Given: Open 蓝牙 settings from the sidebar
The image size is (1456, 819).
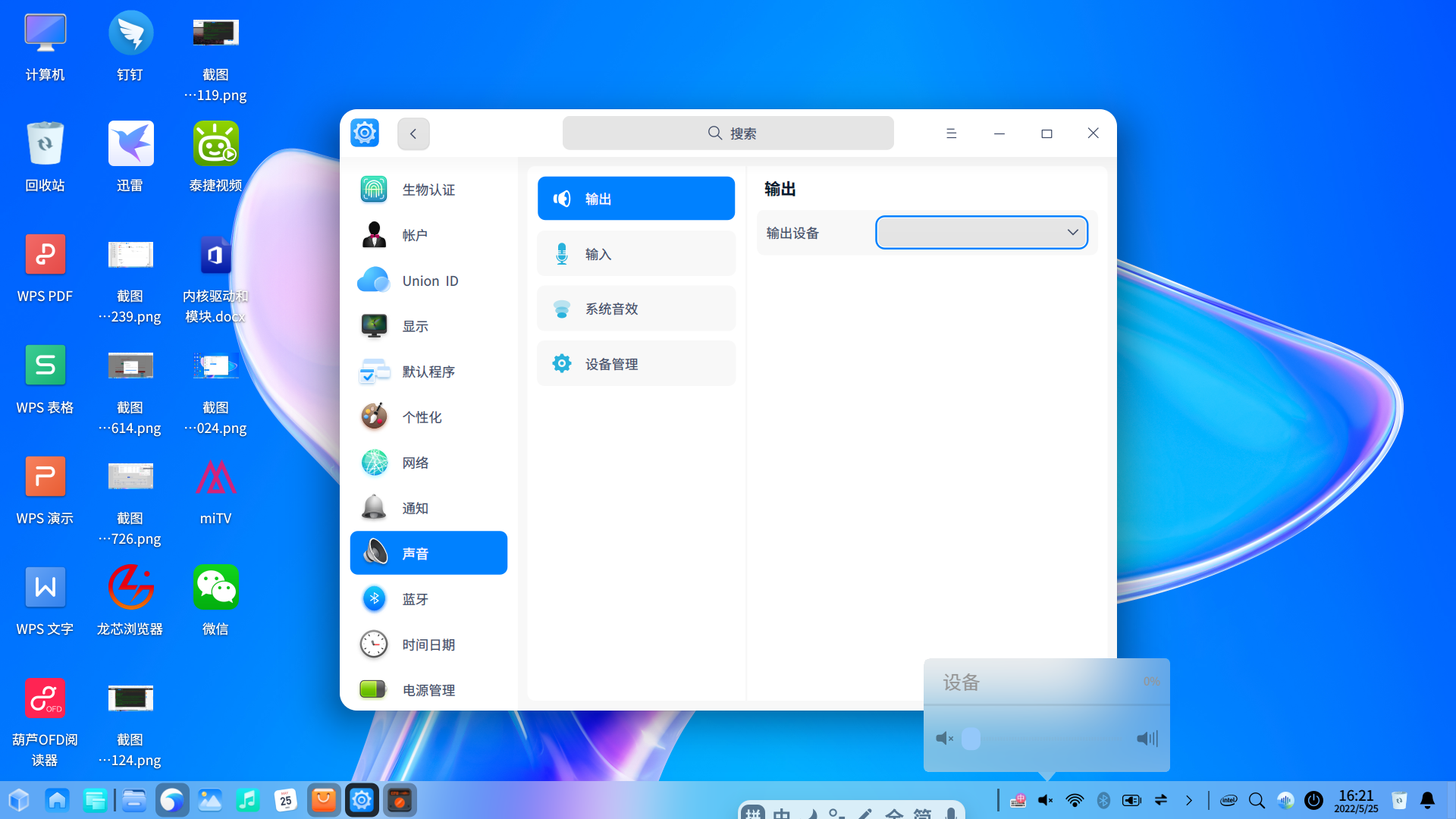Looking at the screenshot, I should 428,599.
